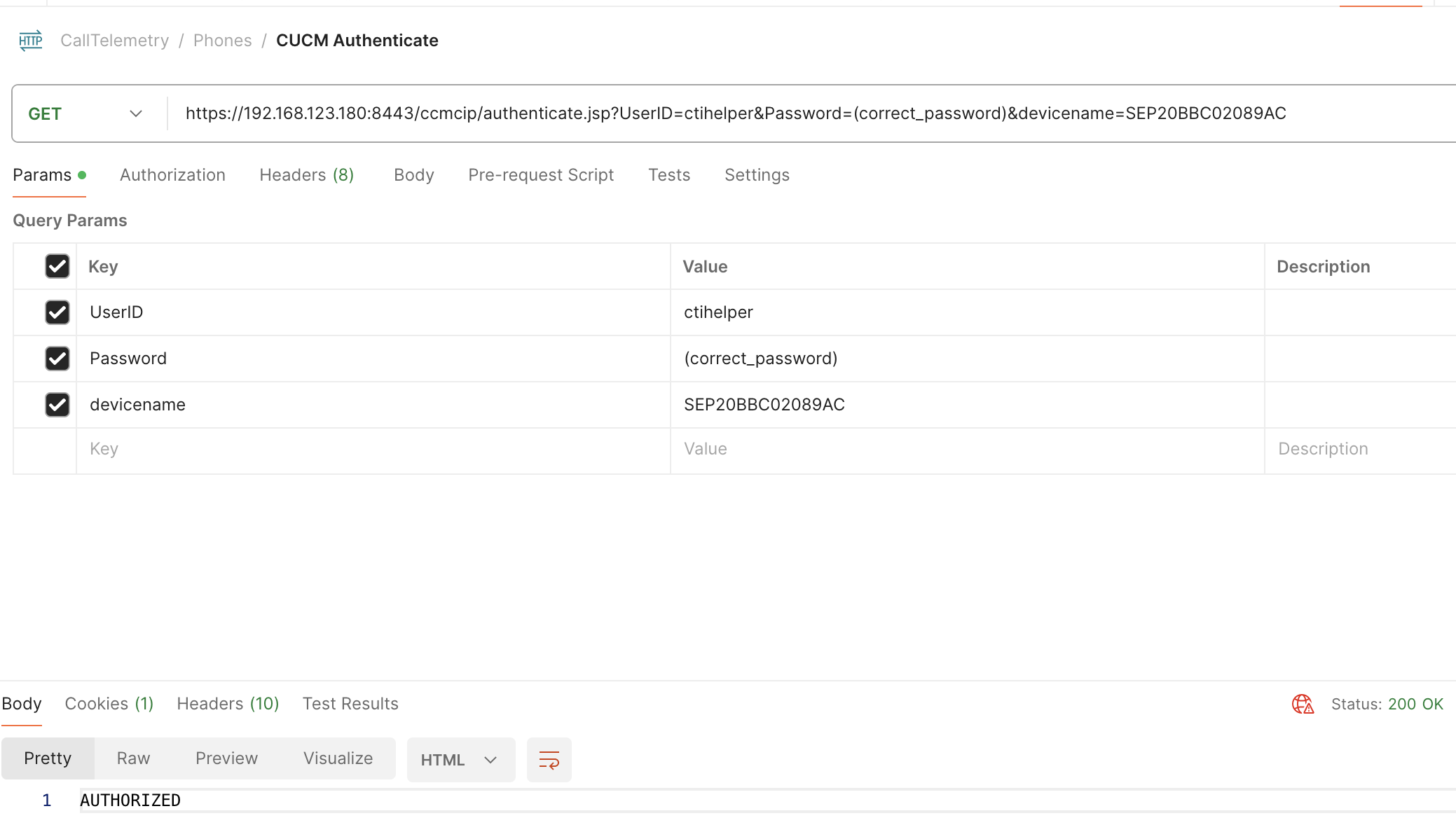Click the empty Value field in last param row
Image resolution: width=1456 pixels, height=832 pixels.
(x=841, y=449)
